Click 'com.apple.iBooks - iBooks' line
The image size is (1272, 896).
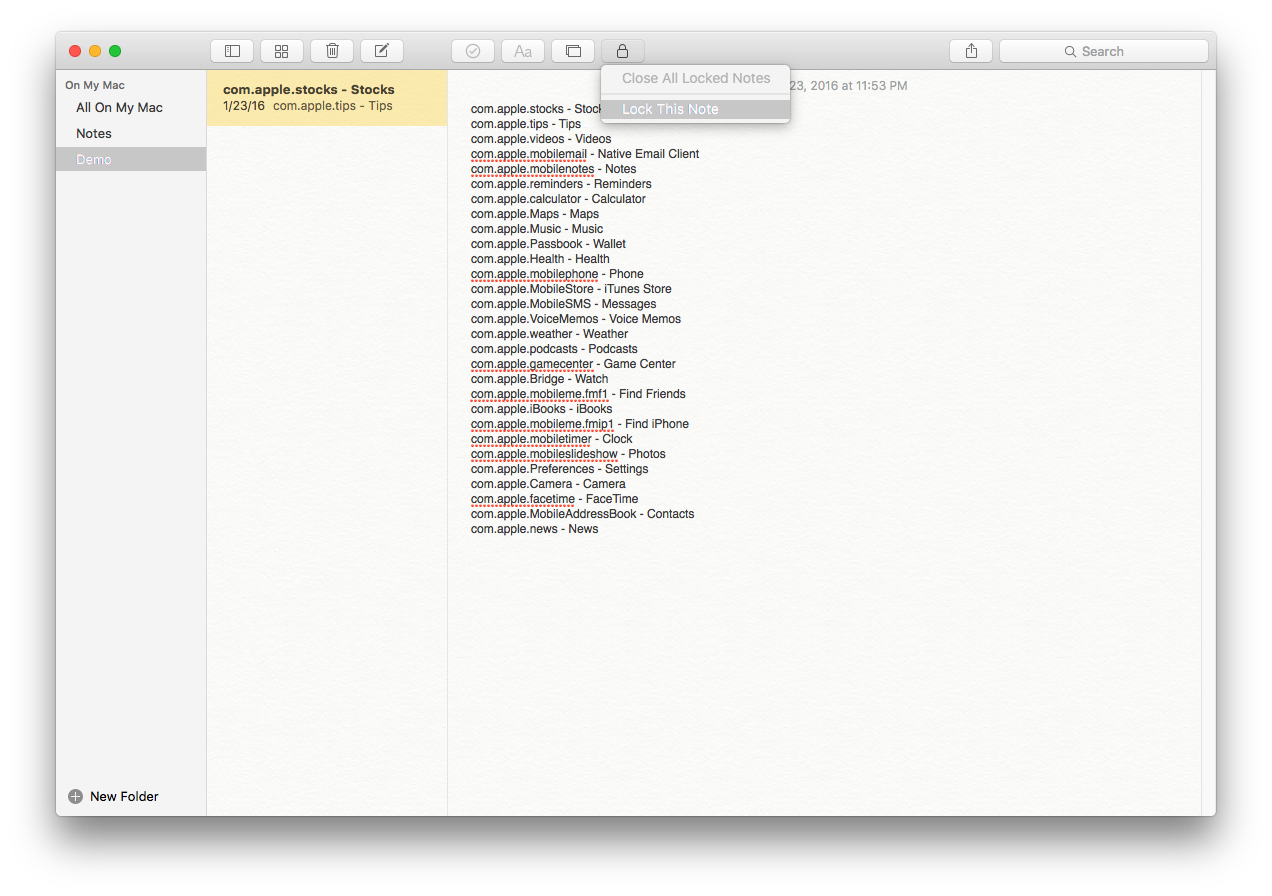click(542, 409)
